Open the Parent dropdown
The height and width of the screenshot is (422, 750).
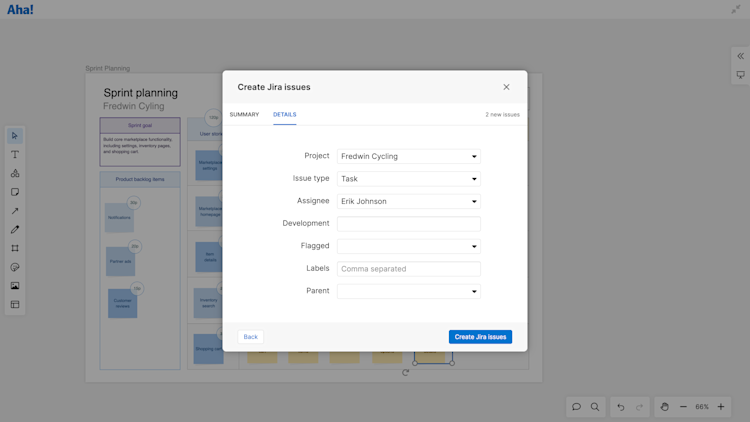click(x=408, y=291)
